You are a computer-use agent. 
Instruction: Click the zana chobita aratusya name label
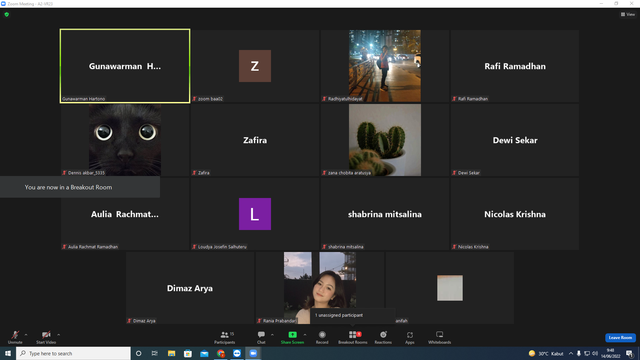(349, 173)
